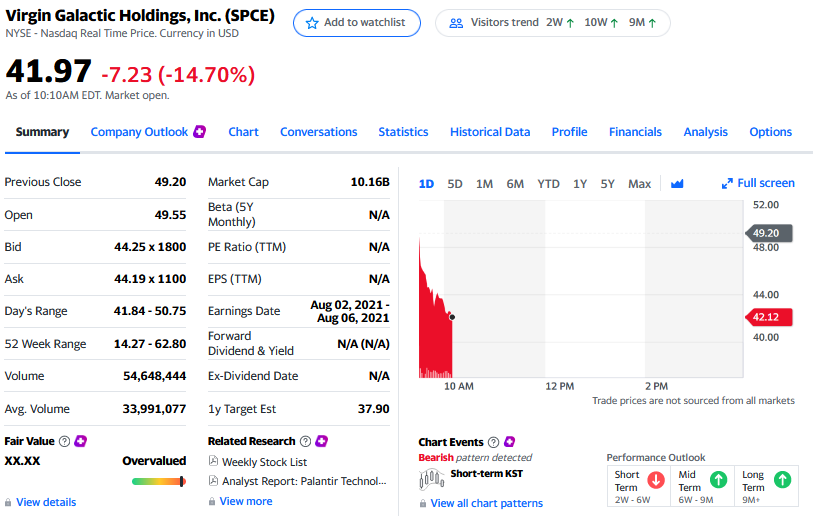Screen dimensions: 813x518
Task: Click the 9M up-arrow trend indicator
Action: (x=652, y=23)
